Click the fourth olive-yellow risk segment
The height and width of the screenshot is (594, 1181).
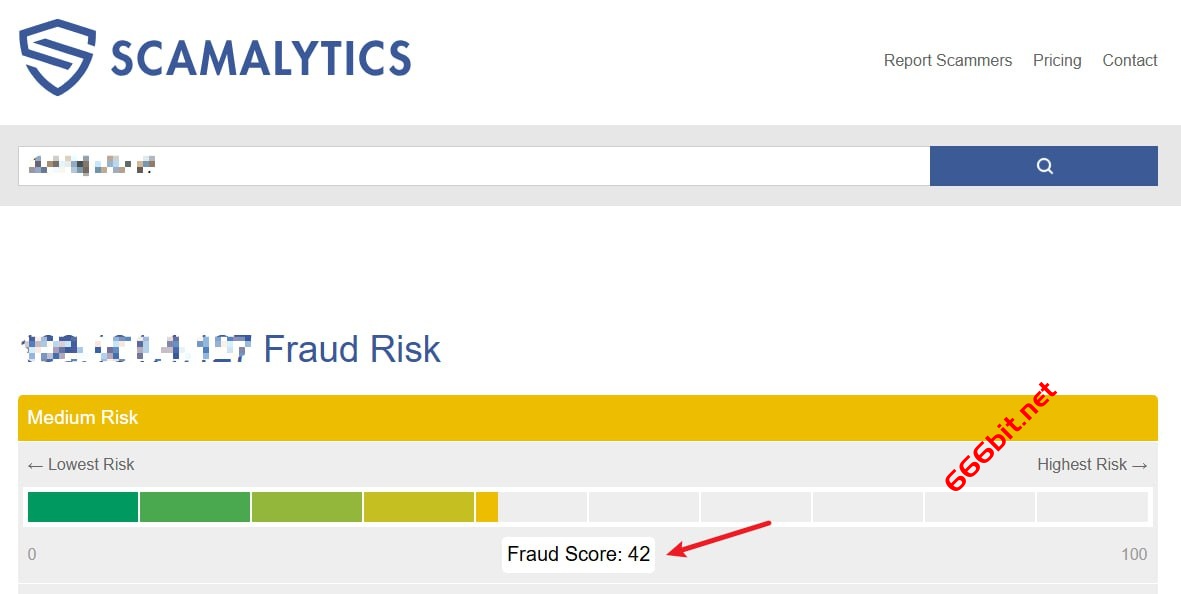click(x=418, y=507)
